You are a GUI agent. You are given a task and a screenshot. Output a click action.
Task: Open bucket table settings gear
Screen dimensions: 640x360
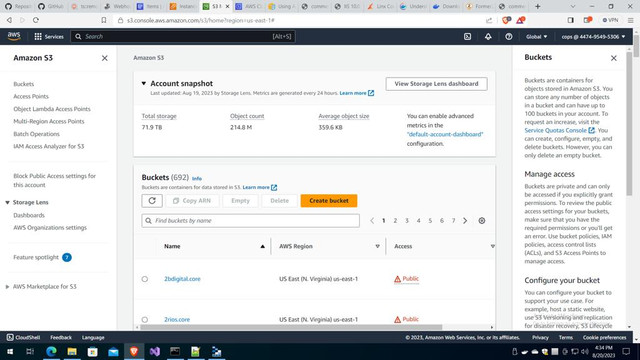[x=482, y=220]
